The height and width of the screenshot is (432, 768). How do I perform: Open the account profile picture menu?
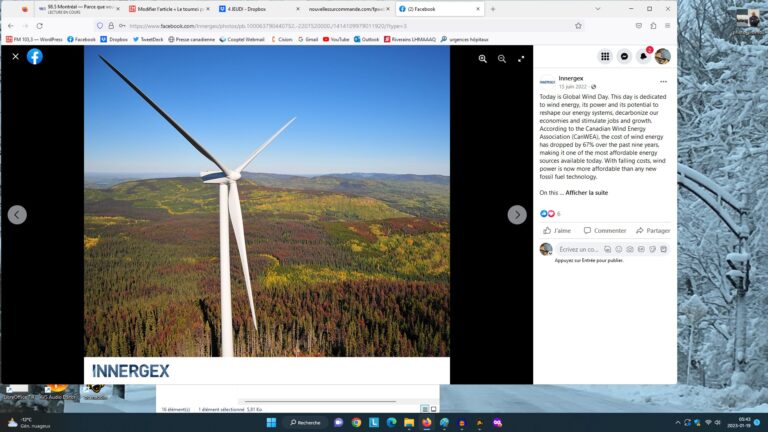pos(662,56)
